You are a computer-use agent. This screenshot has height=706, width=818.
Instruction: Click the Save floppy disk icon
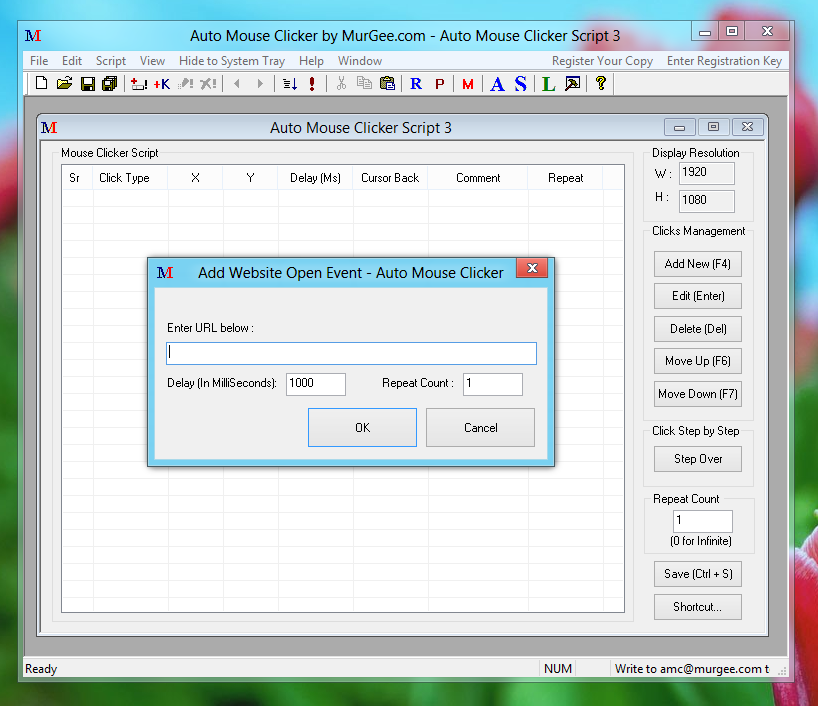tap(87, 84)
